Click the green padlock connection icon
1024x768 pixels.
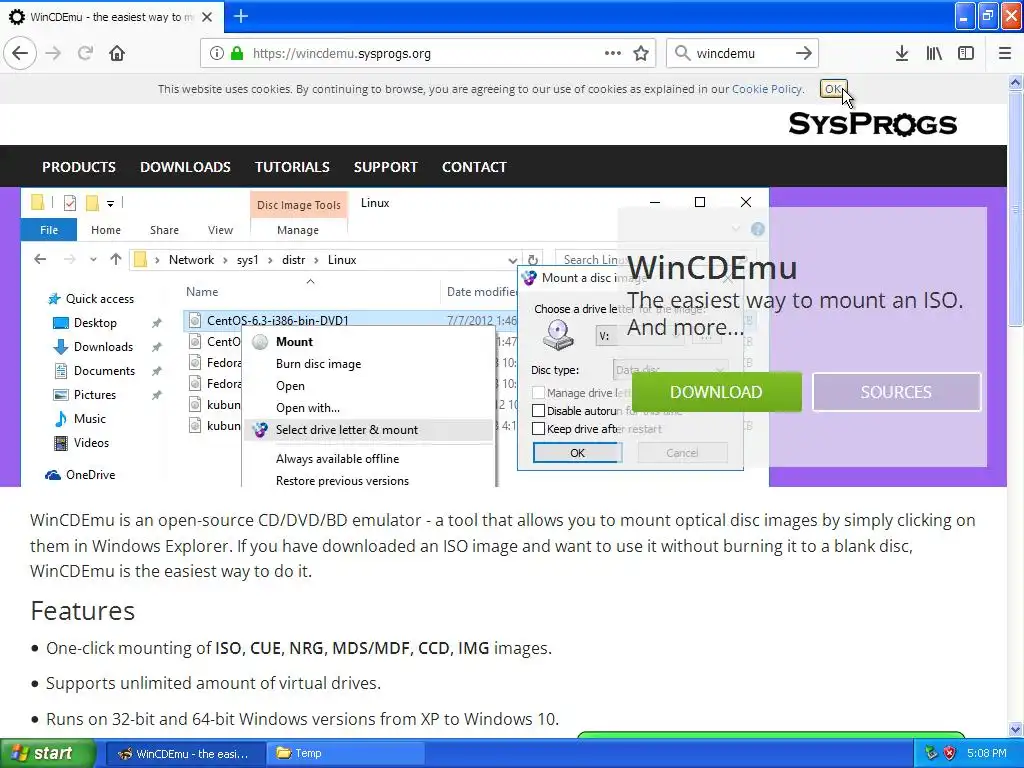[237, 53]
